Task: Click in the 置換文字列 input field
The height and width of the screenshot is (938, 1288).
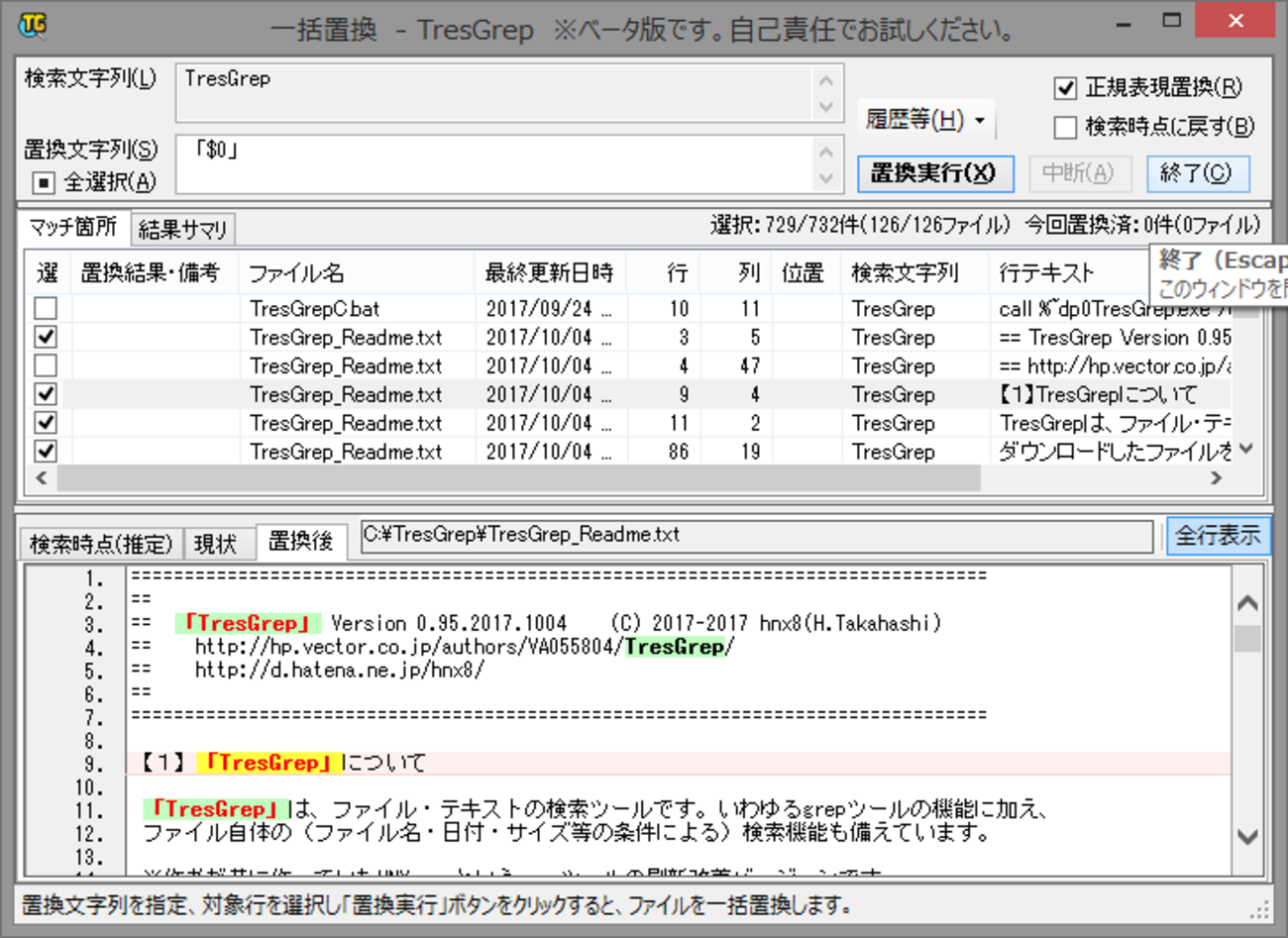Action: click(x=495, y=164)
